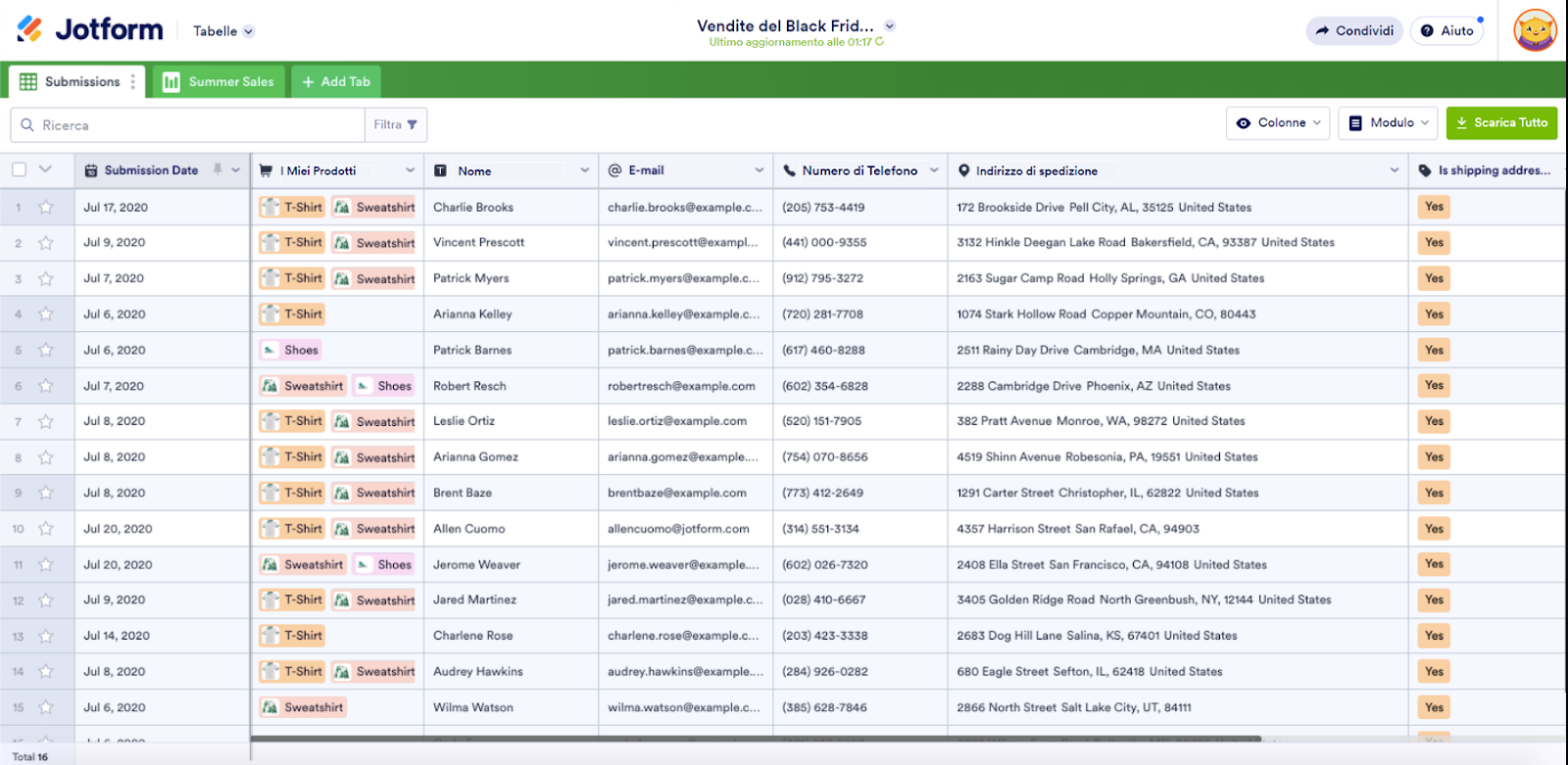The height and width of the screenshot is (765, 1568).
Task: Star the Vincent Prescott row
Action: pos(45,243)
